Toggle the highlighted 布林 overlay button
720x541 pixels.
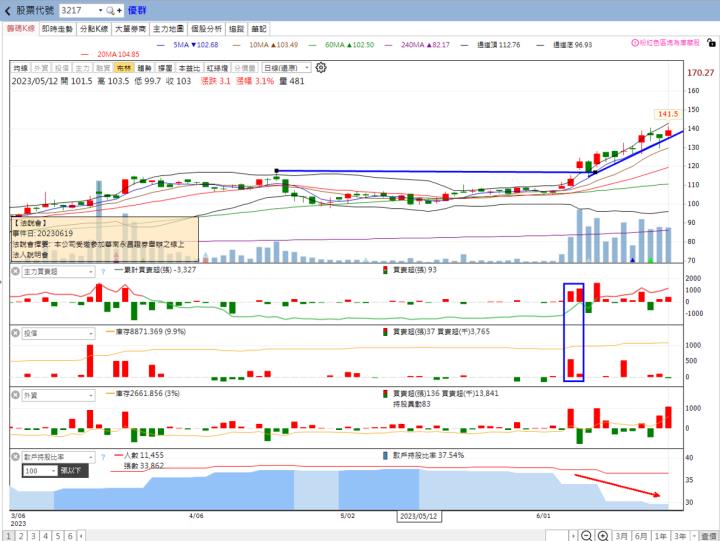tap(124, 68)
